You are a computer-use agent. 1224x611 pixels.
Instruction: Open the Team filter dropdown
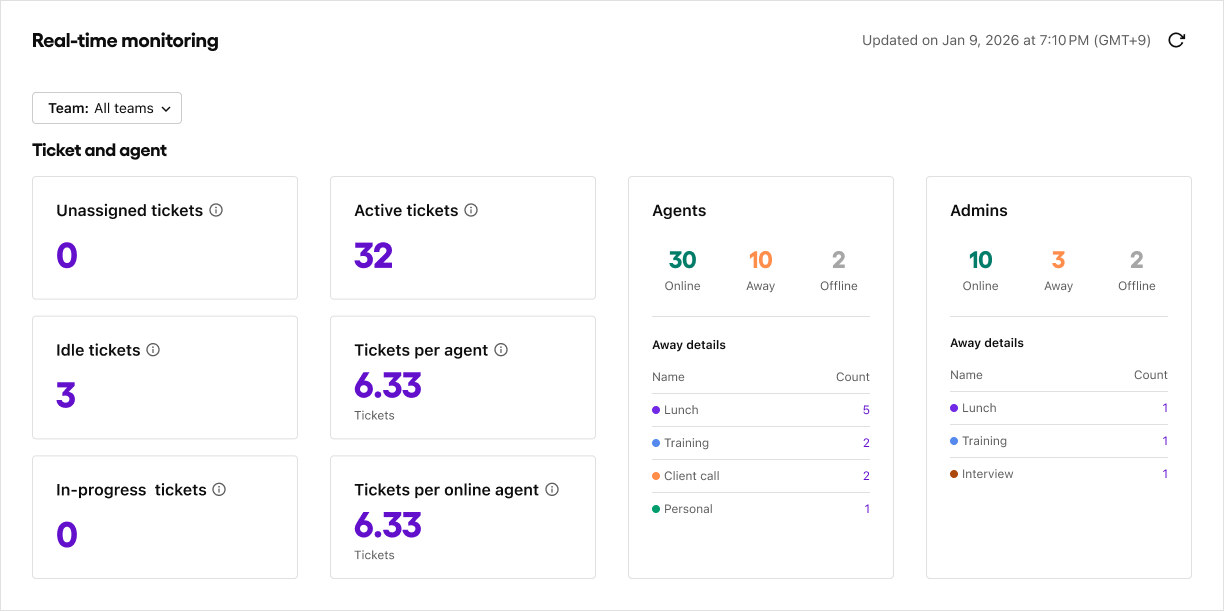[x=106, y=108]
